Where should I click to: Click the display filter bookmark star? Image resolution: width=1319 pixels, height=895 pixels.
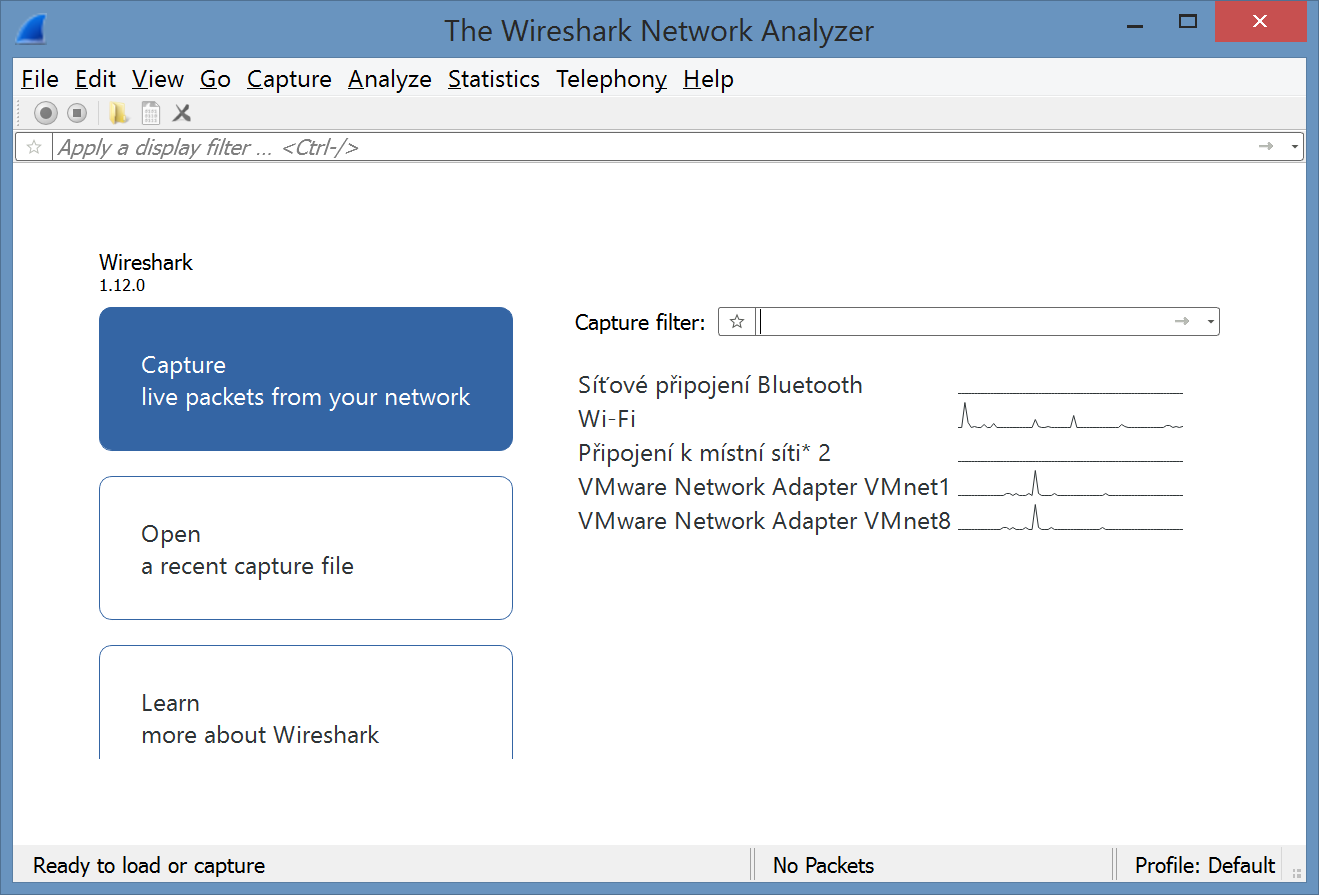coord(34,147)
